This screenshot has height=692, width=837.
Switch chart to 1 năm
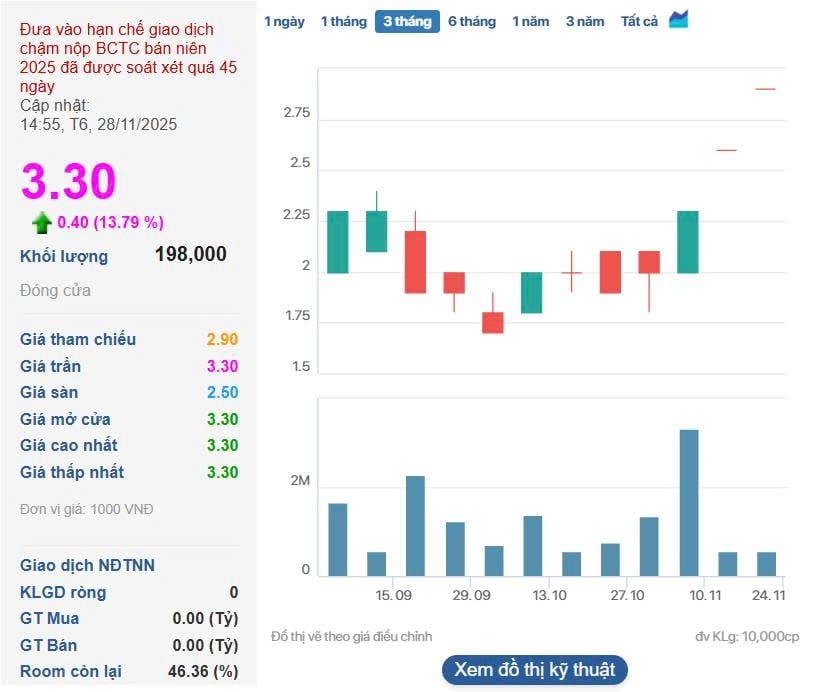point(530,21)
